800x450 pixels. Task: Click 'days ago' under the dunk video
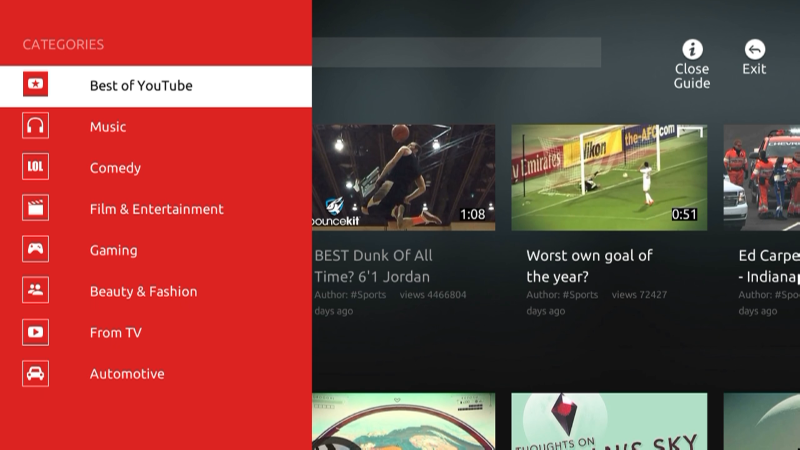334,311
